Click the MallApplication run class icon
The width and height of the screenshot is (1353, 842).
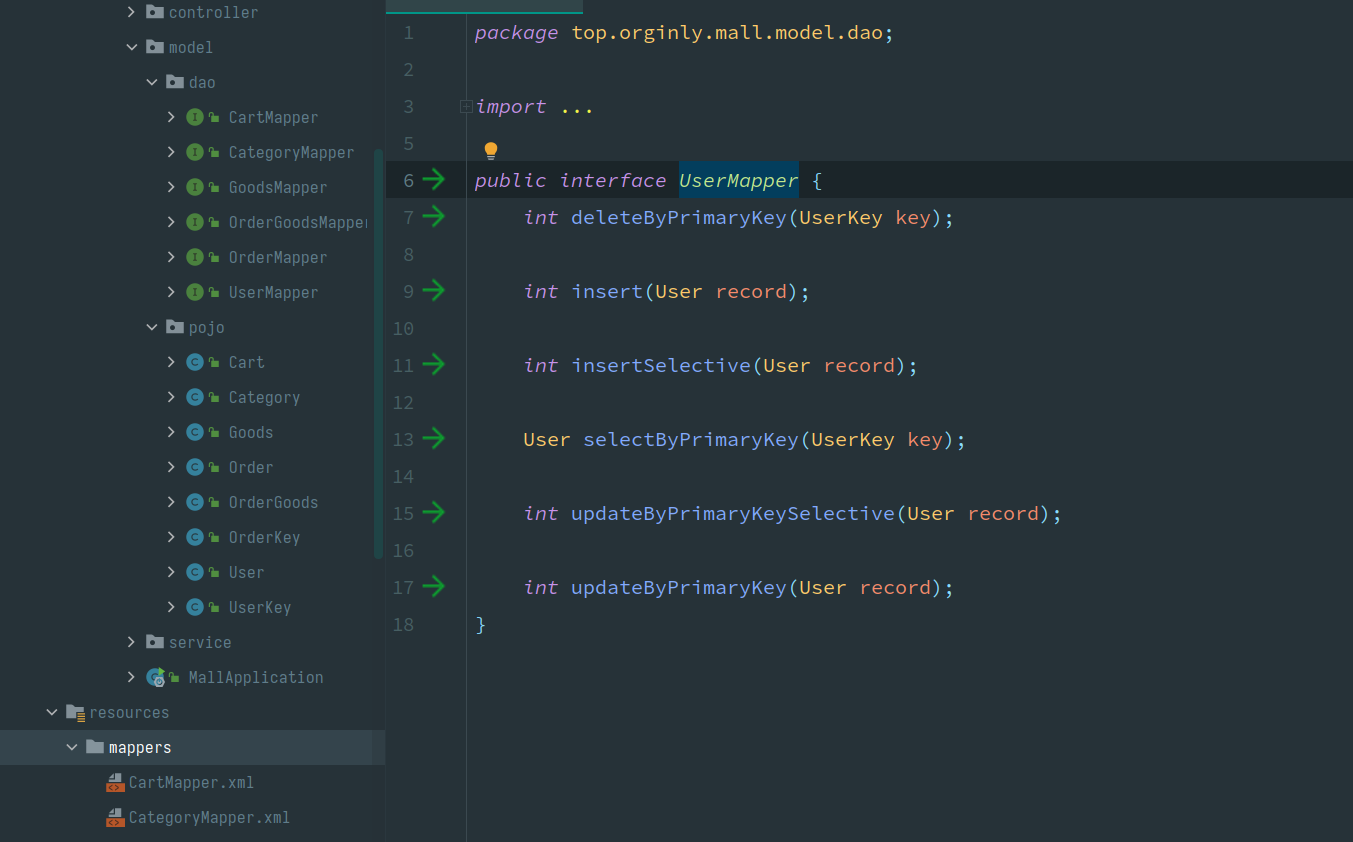155,677
